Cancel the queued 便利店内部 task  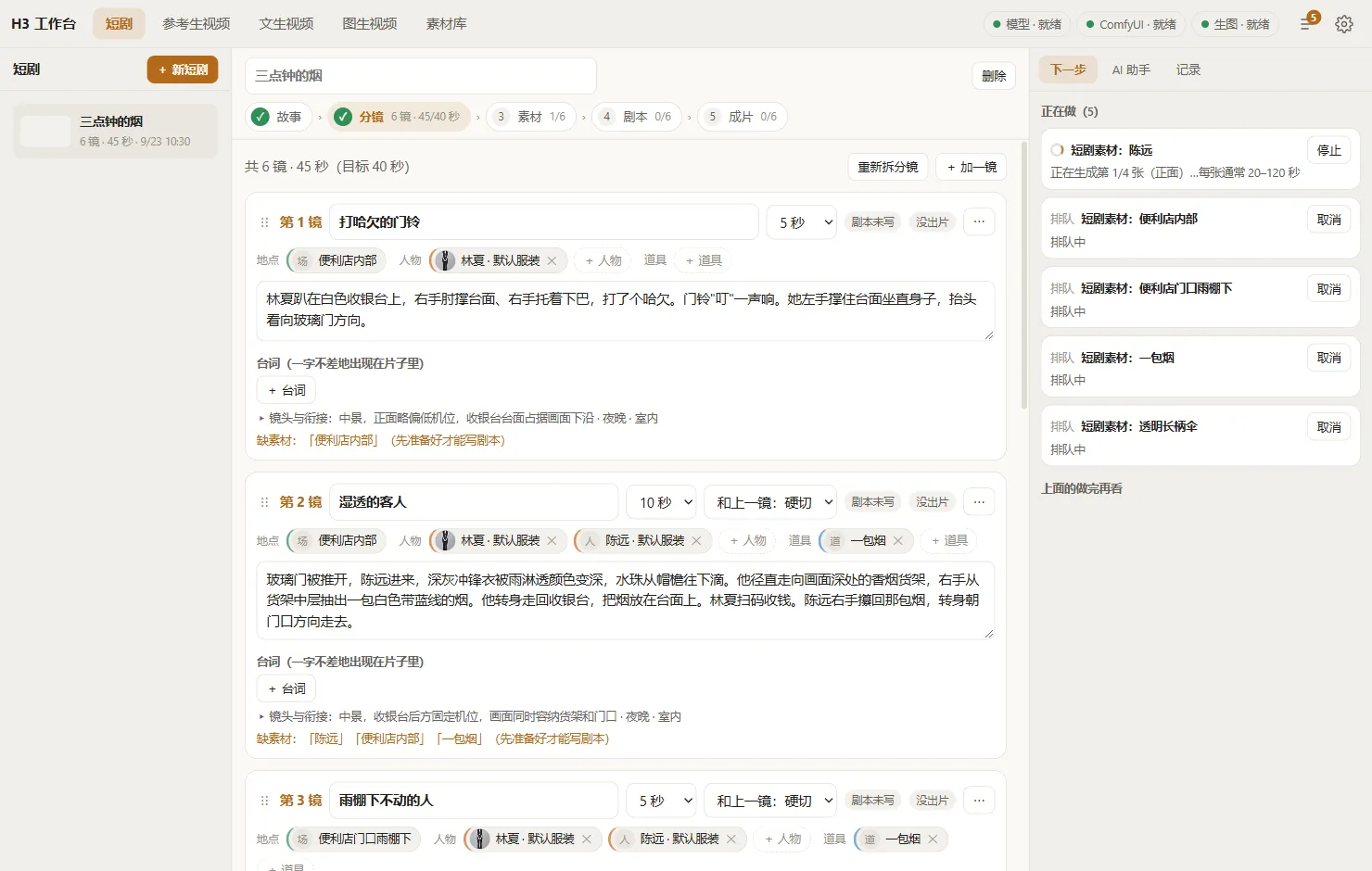(x=1329, y=220)
